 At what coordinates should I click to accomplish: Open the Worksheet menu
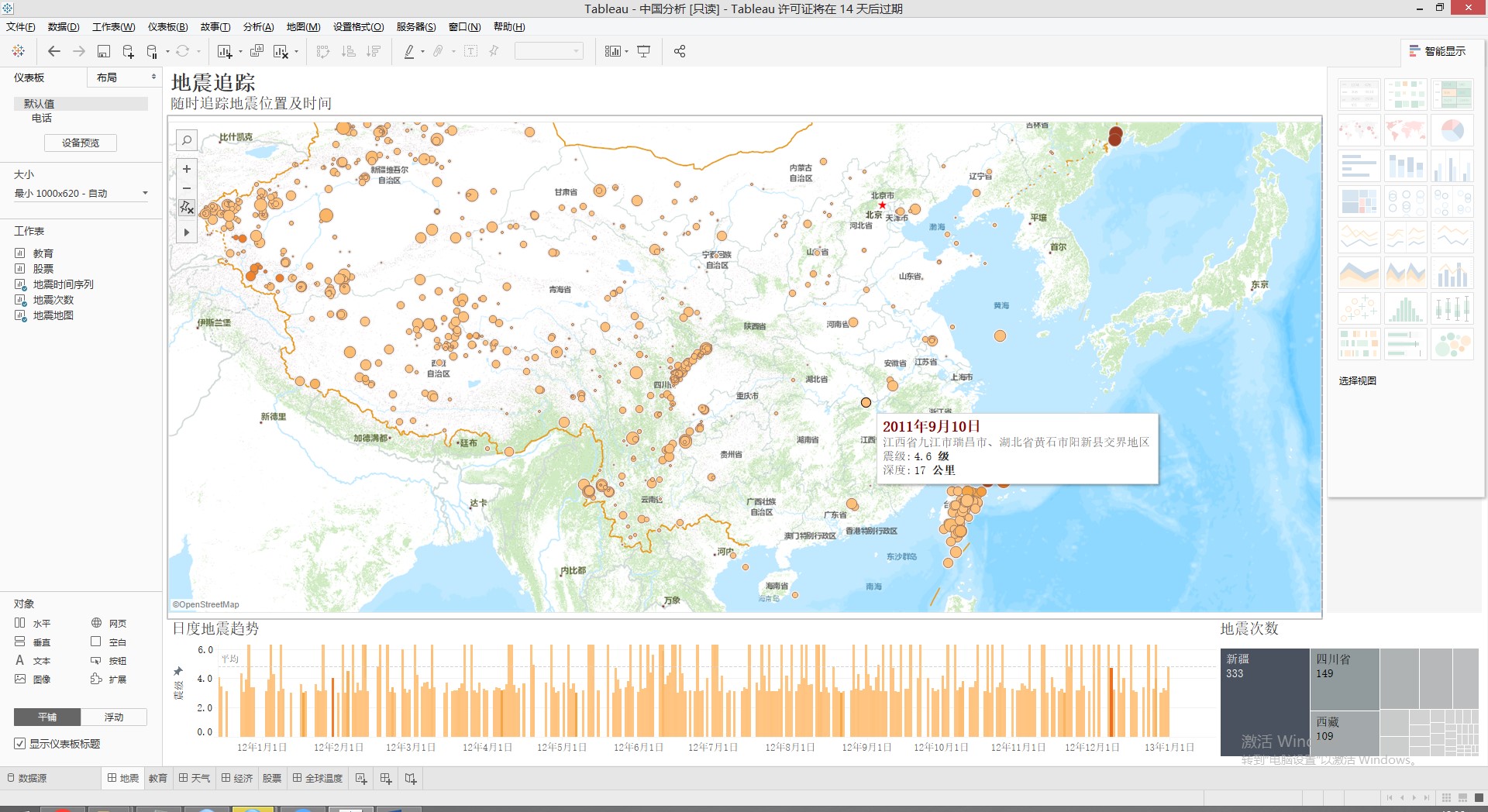[x=114, y=27]
